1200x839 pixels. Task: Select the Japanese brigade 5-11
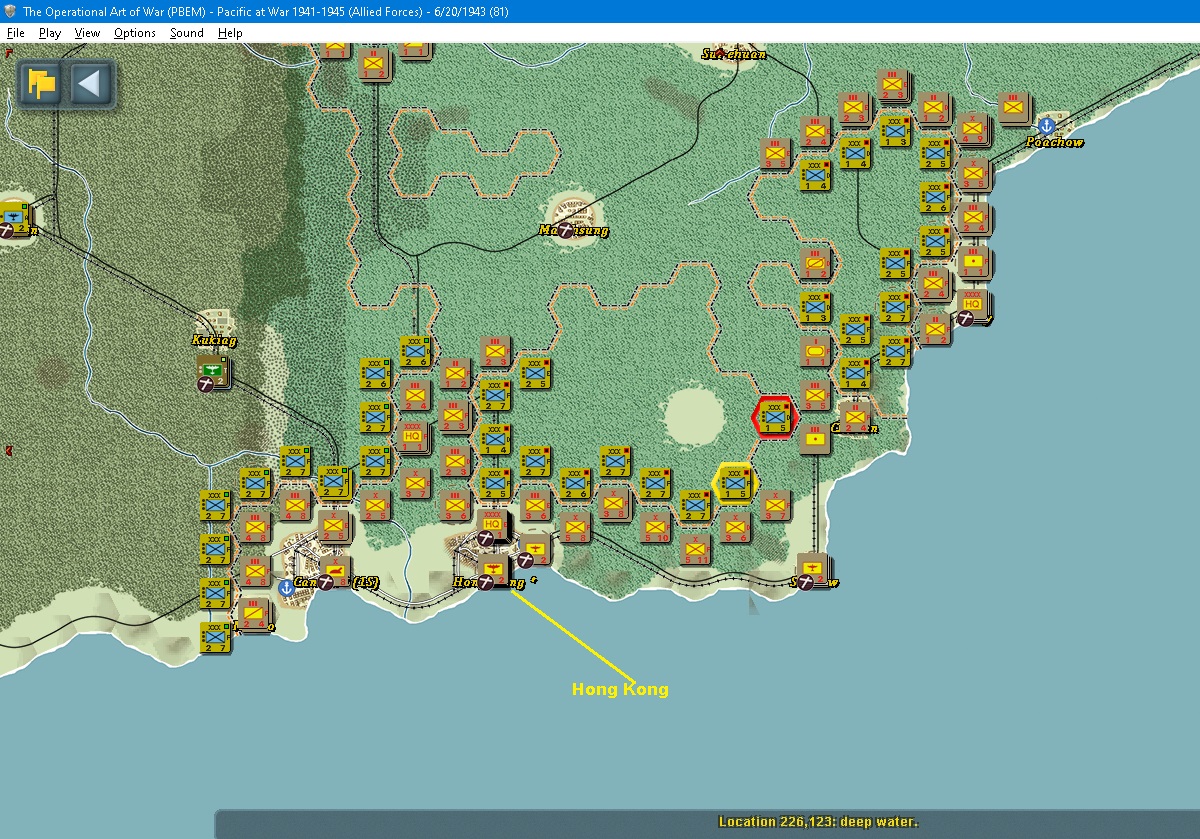coord(695,548)
